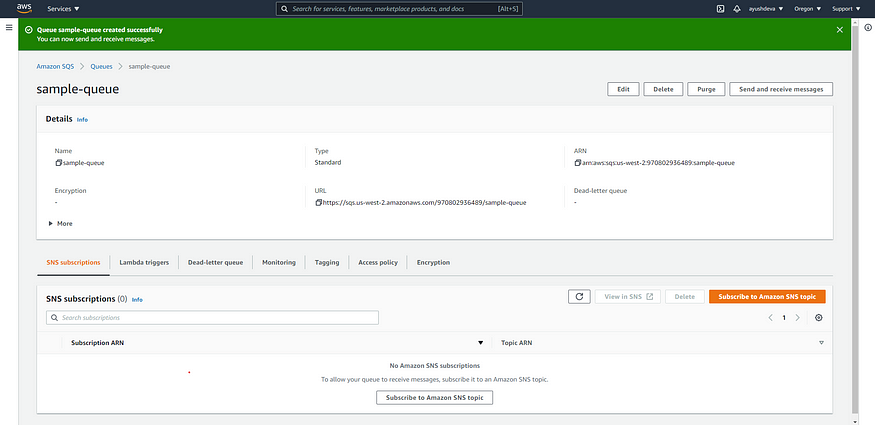Open the Oregon region selector
Screen dimensions: 875x425
coord(807,9)
